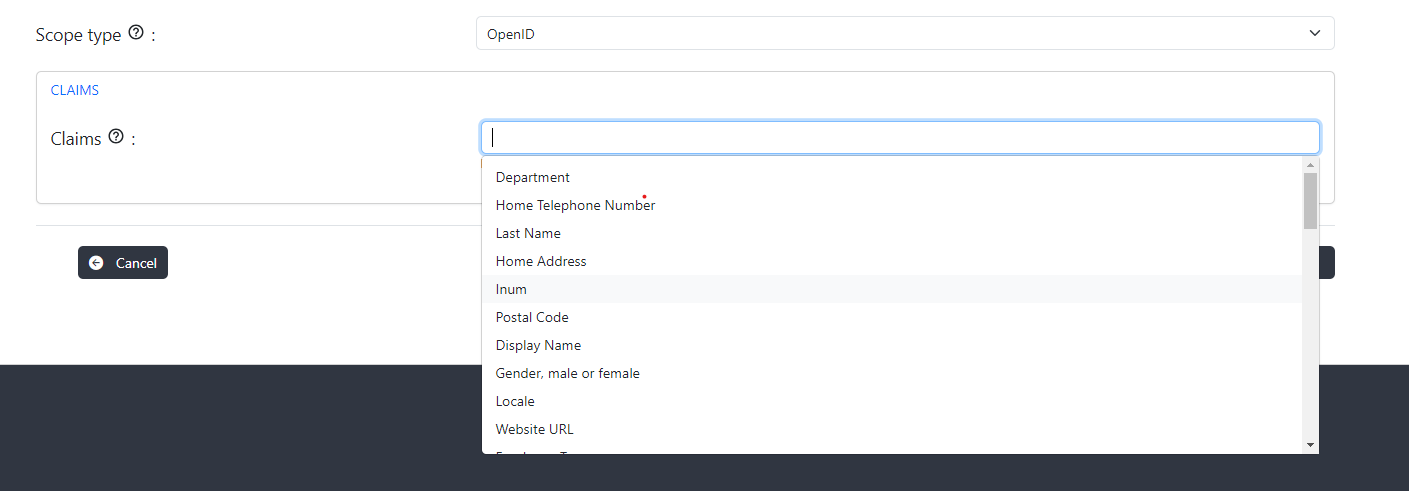Open the Scope type dropdown showing OpenID
This screenshot has width=1409, height=491.
tap(904, 34)
